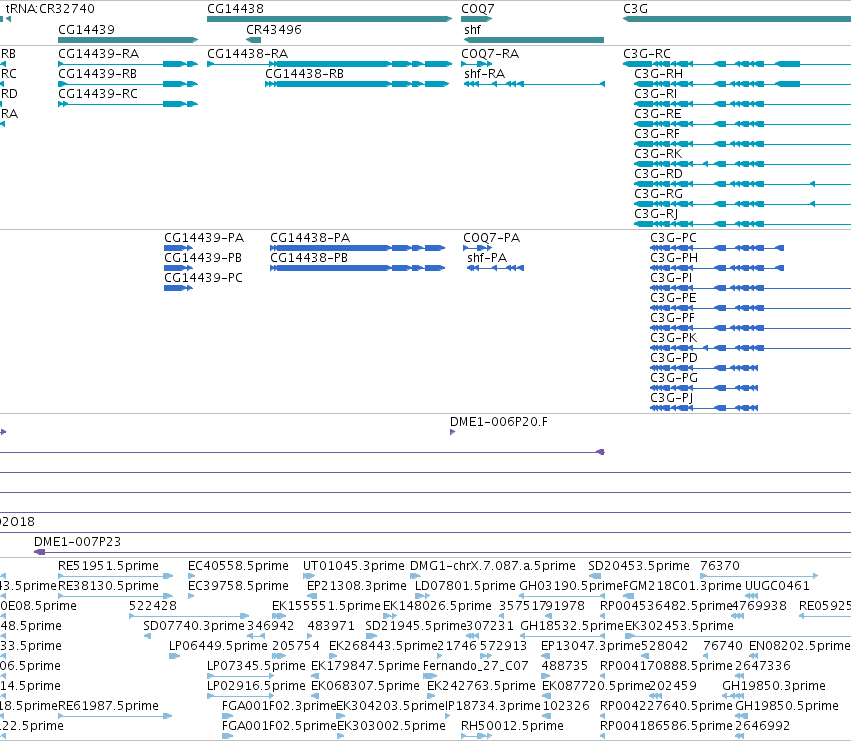Click protein label CG14438-PB
The width and height of the screenshot is (851, 741).
point(309,258)
